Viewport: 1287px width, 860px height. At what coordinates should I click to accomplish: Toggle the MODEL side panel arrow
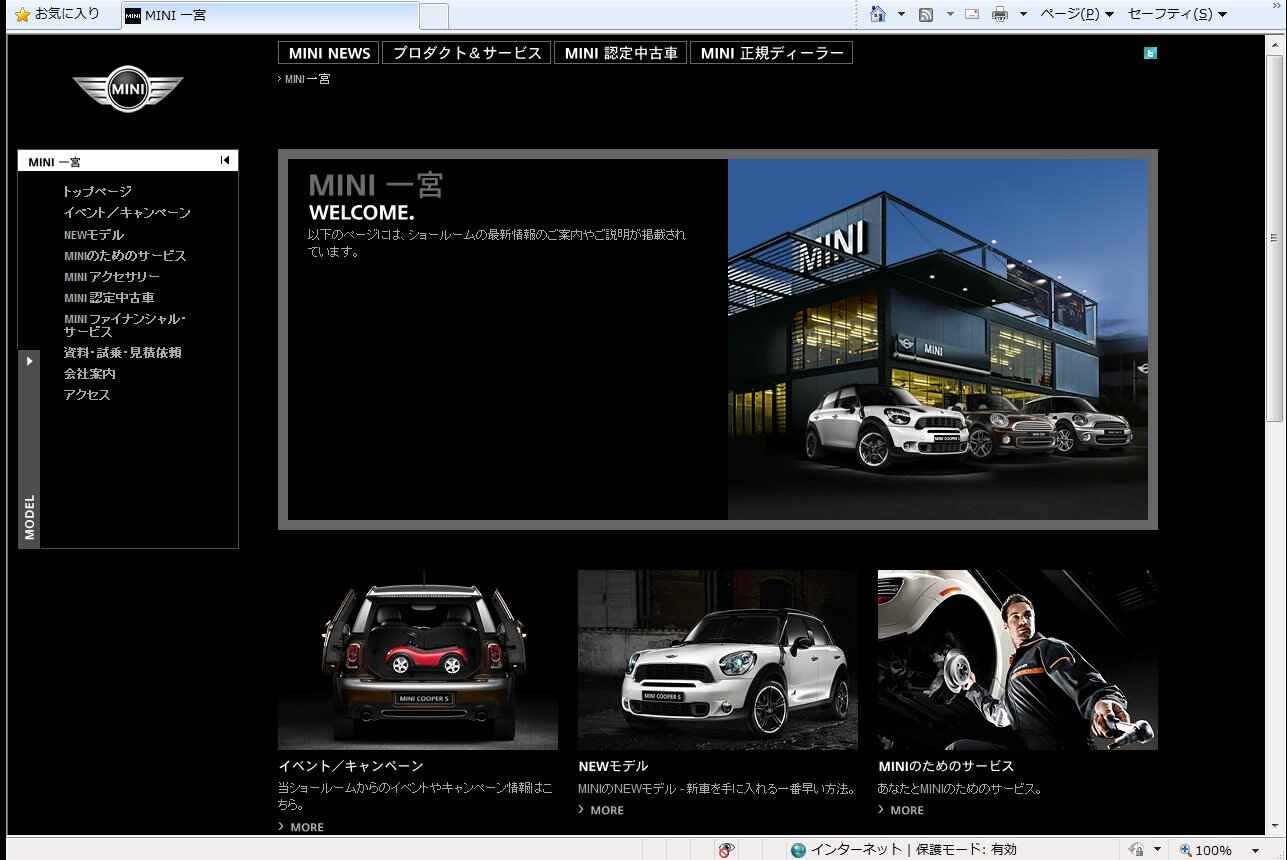click(29, 361)
